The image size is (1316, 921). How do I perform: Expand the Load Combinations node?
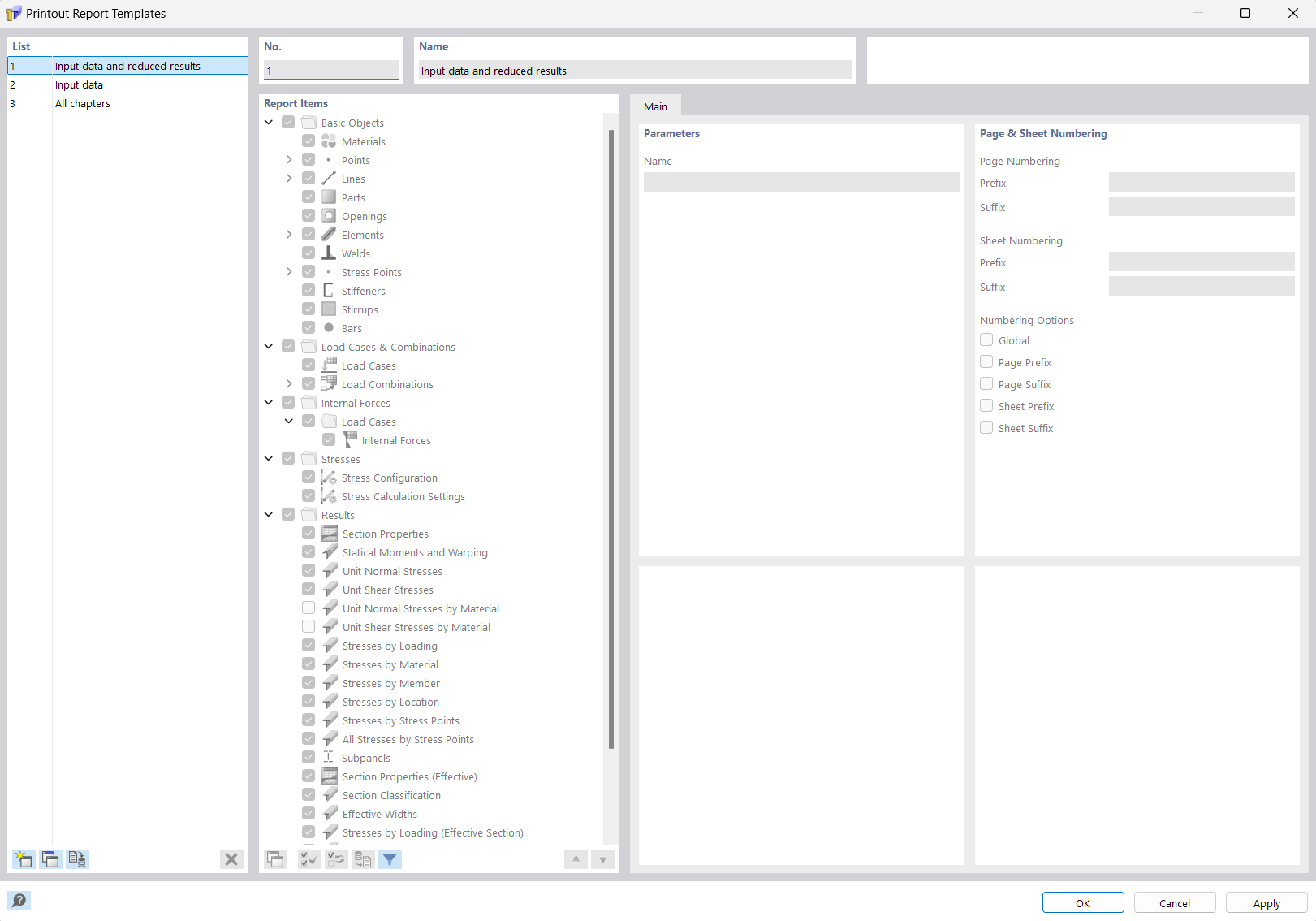[x=289, y=383]
